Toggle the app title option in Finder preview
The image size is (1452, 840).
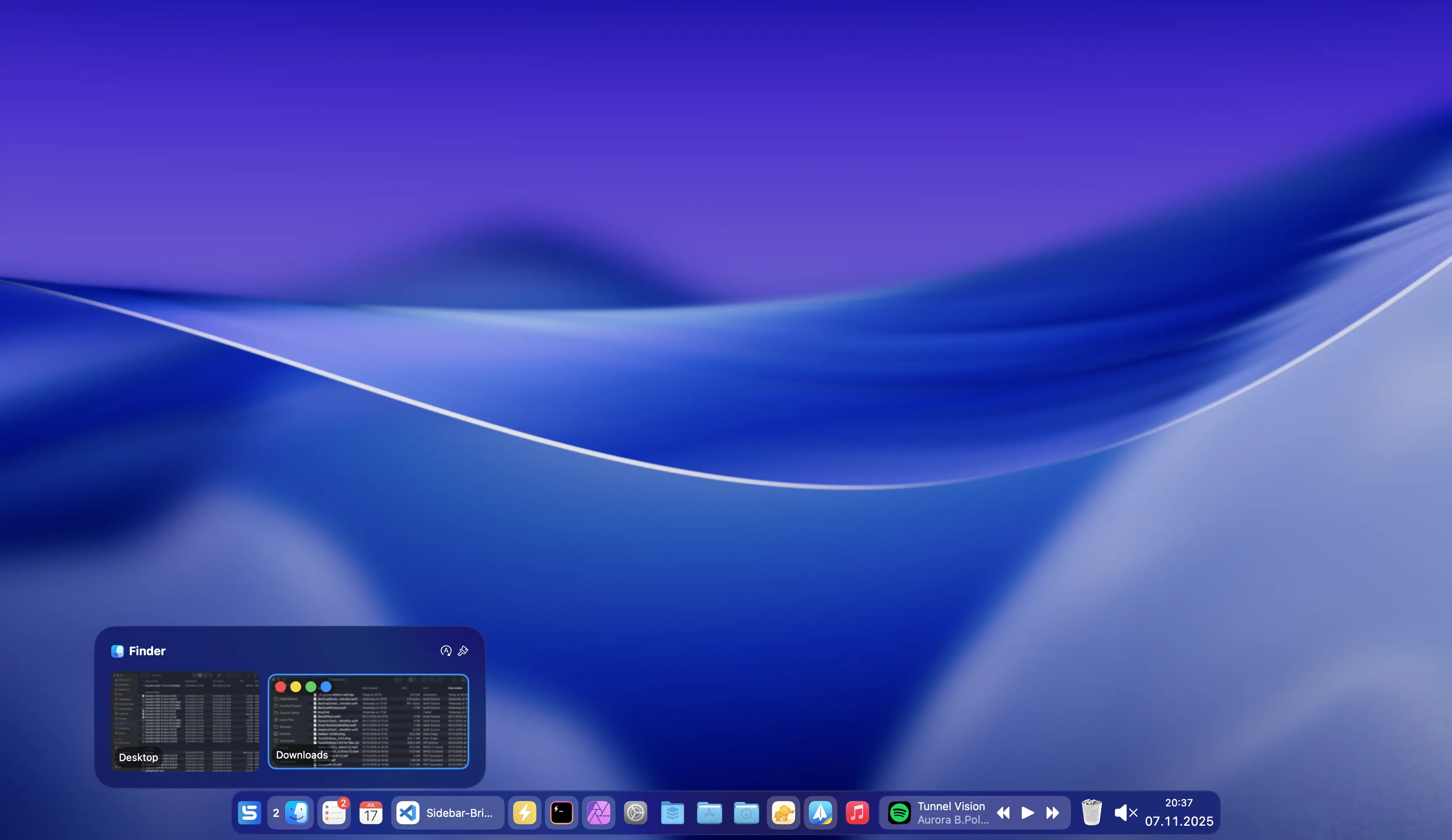tap(446, 651)
